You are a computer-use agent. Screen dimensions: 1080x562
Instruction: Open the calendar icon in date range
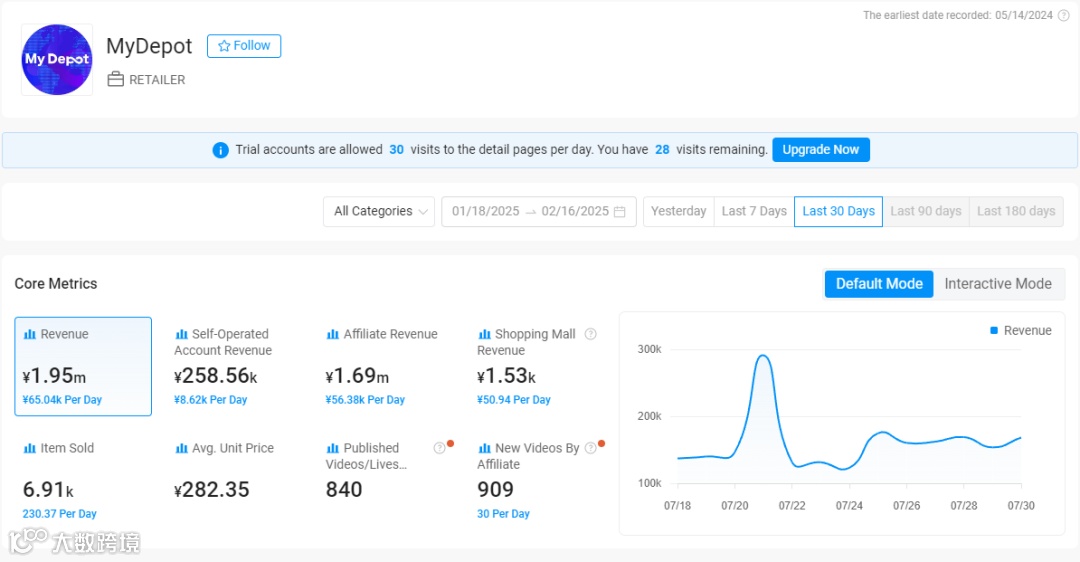(620, 211)
